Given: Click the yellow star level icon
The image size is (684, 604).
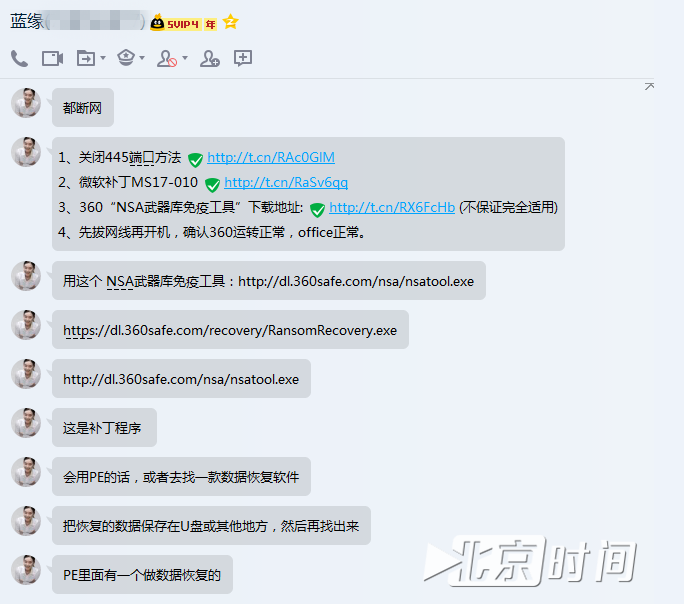Looking at the screenshot, I should tap(230, 22).
